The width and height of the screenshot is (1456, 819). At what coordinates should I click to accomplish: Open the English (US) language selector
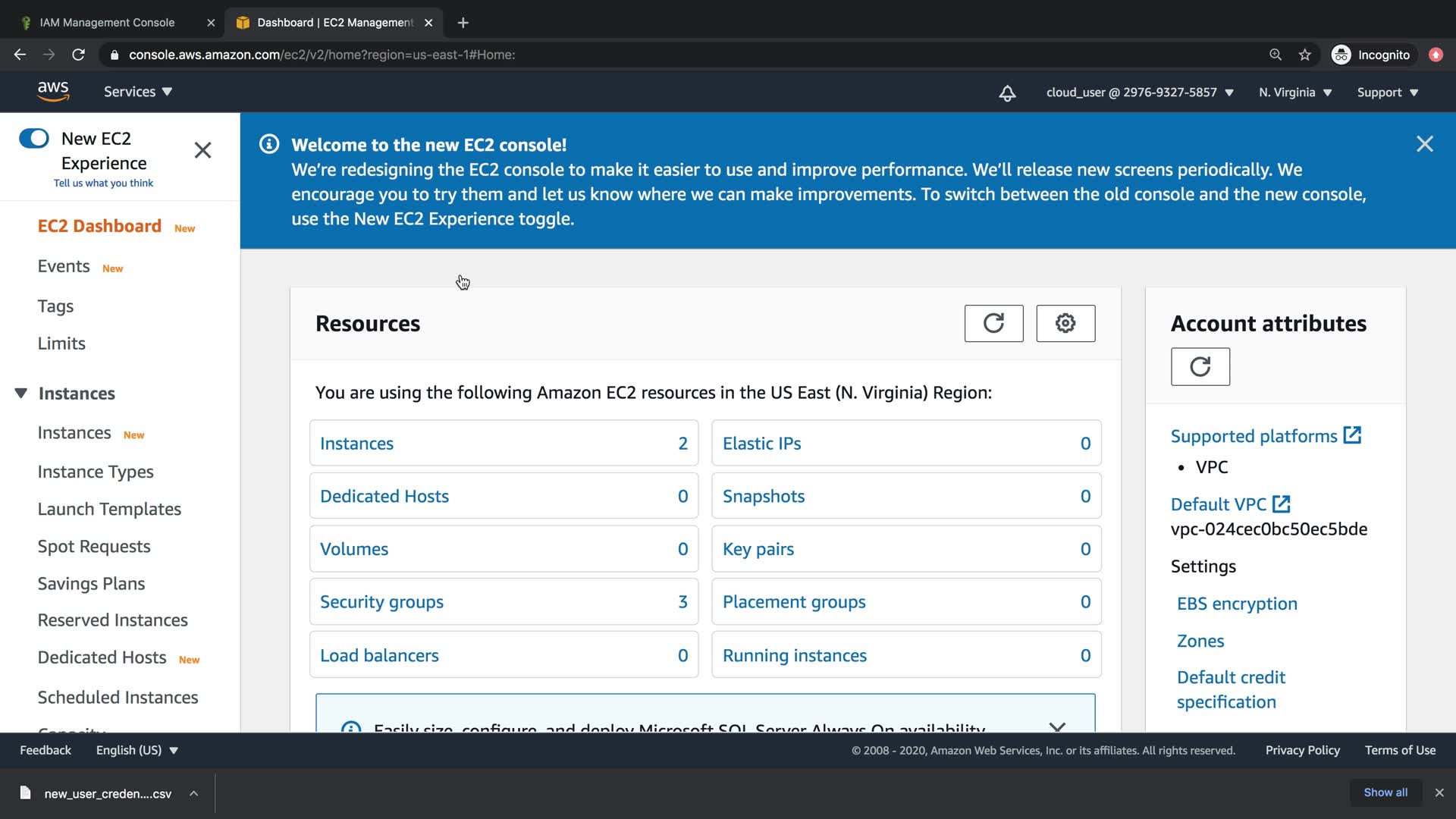(136, 750)
